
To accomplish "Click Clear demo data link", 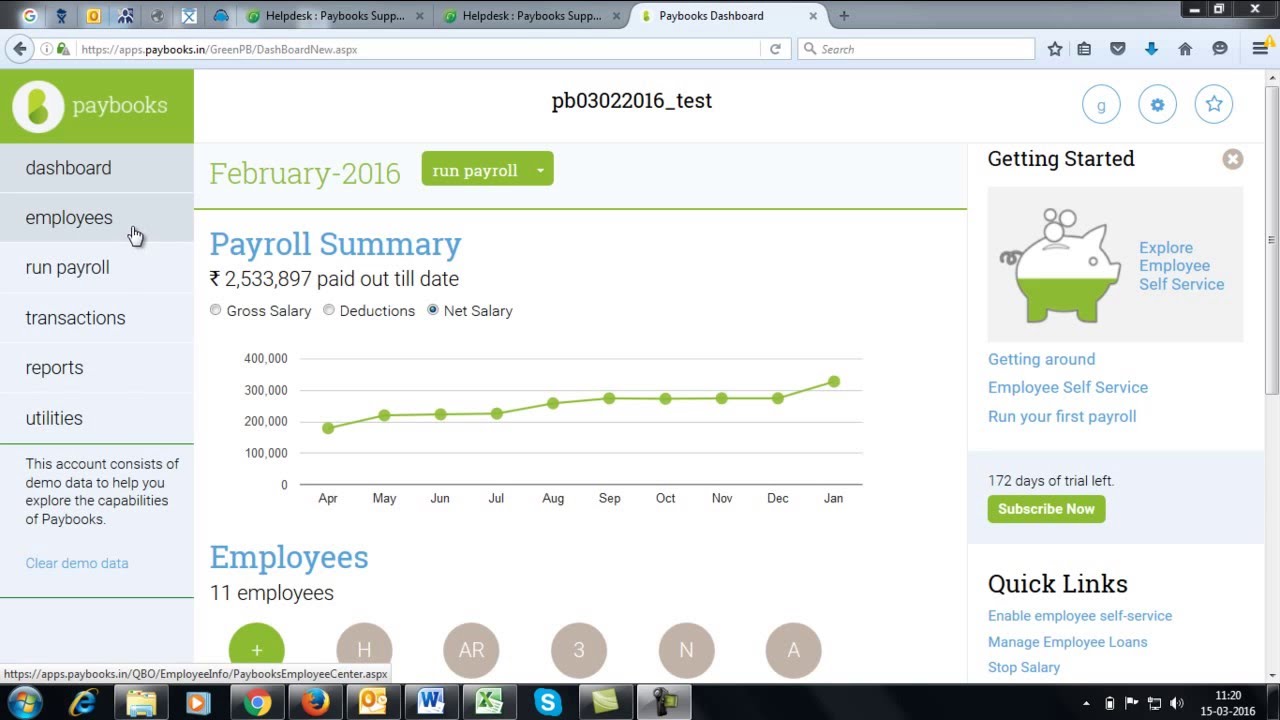I will point(77,563).
